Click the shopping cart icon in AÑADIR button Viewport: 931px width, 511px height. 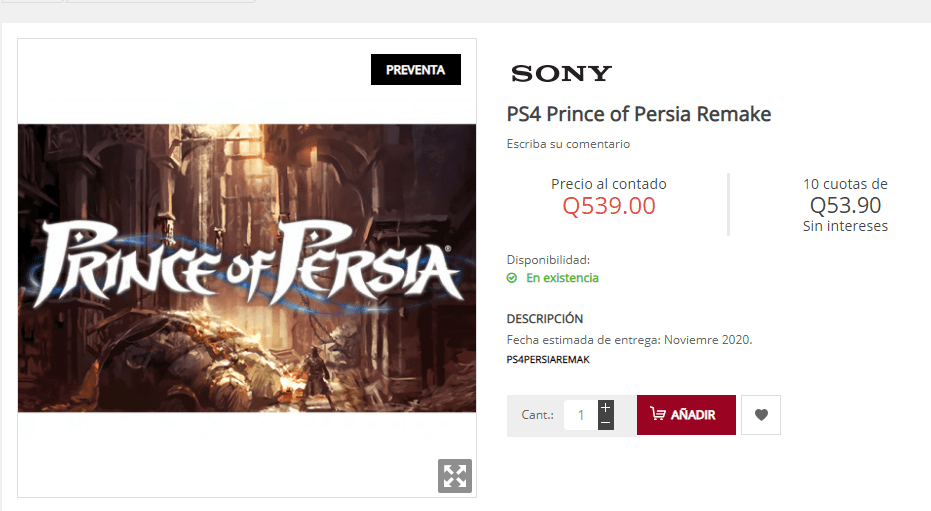click(658, 414)
